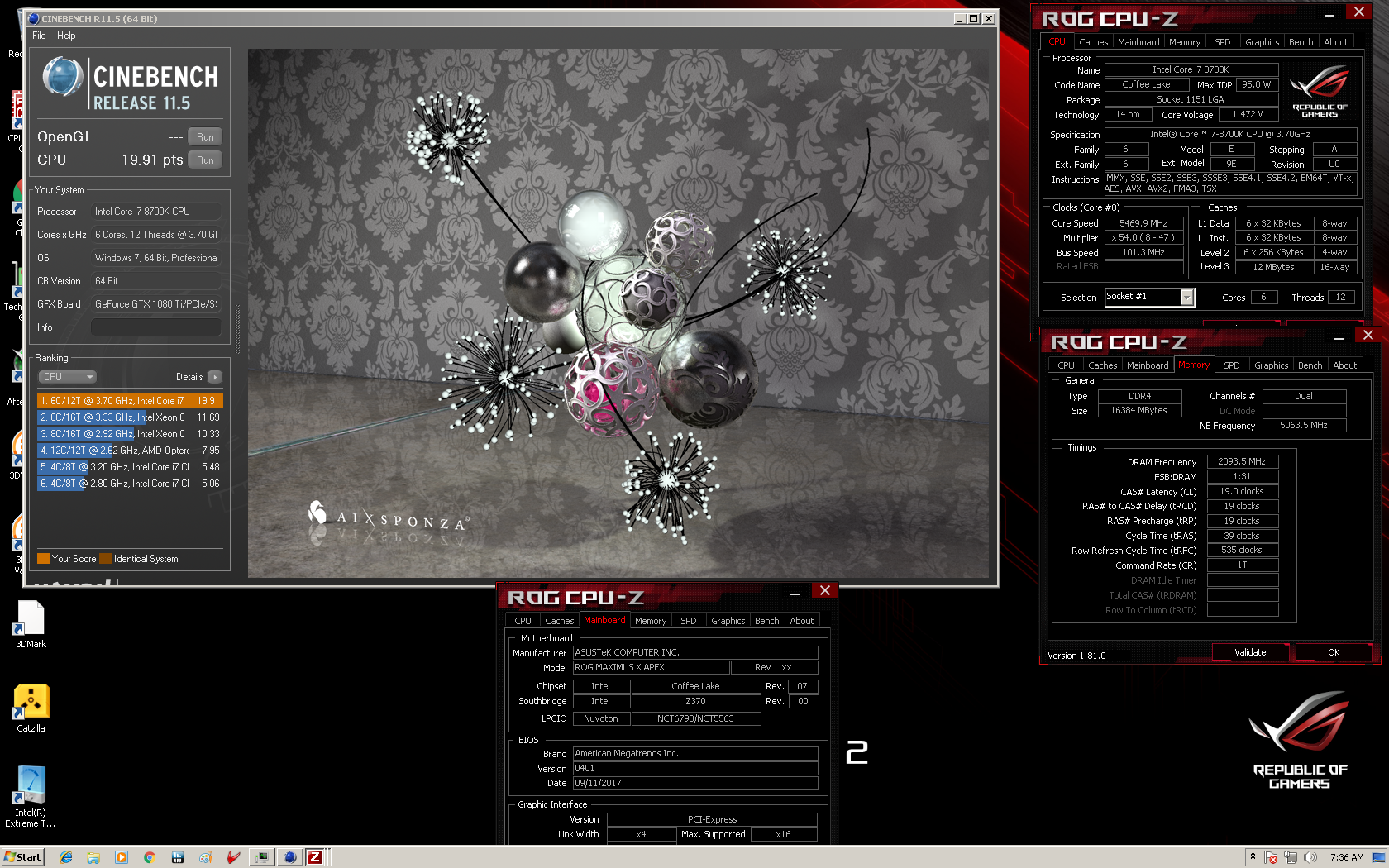
Task: Click the Show Desktop button by the clock
Action: pos(1379,857)
